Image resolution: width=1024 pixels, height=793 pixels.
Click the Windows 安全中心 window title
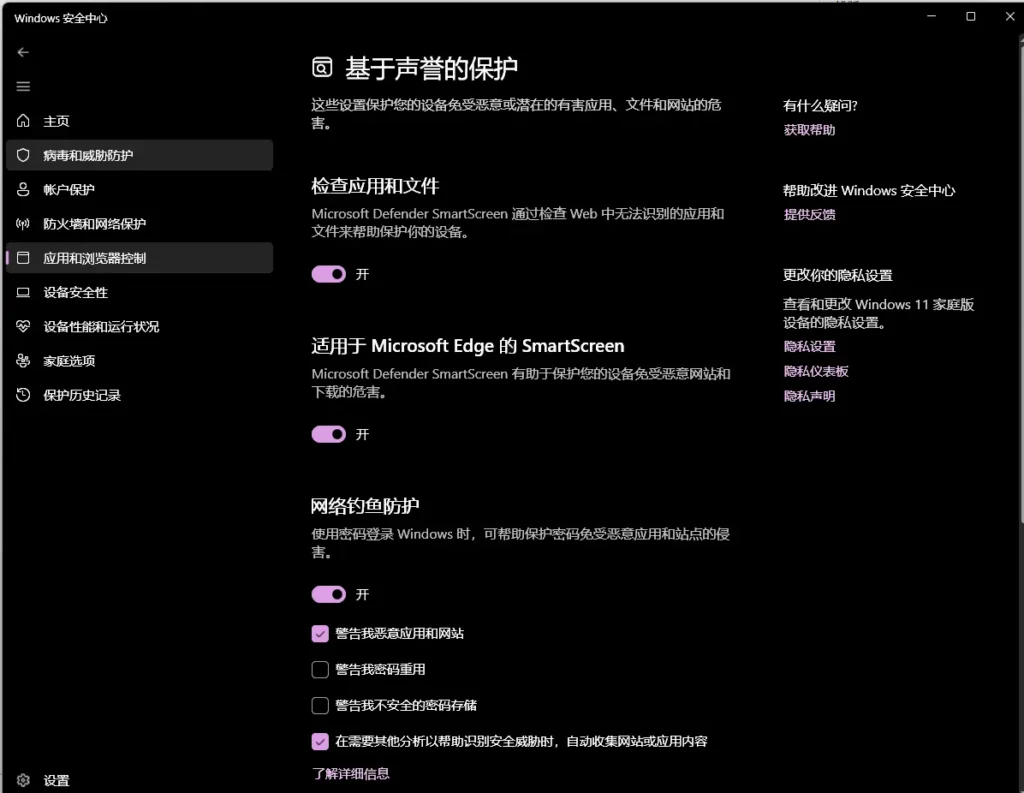coord(61,18)
